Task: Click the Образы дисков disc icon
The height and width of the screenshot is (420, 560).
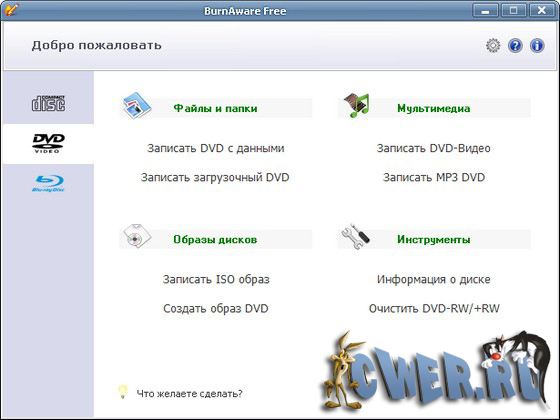Action: (137, 236)
